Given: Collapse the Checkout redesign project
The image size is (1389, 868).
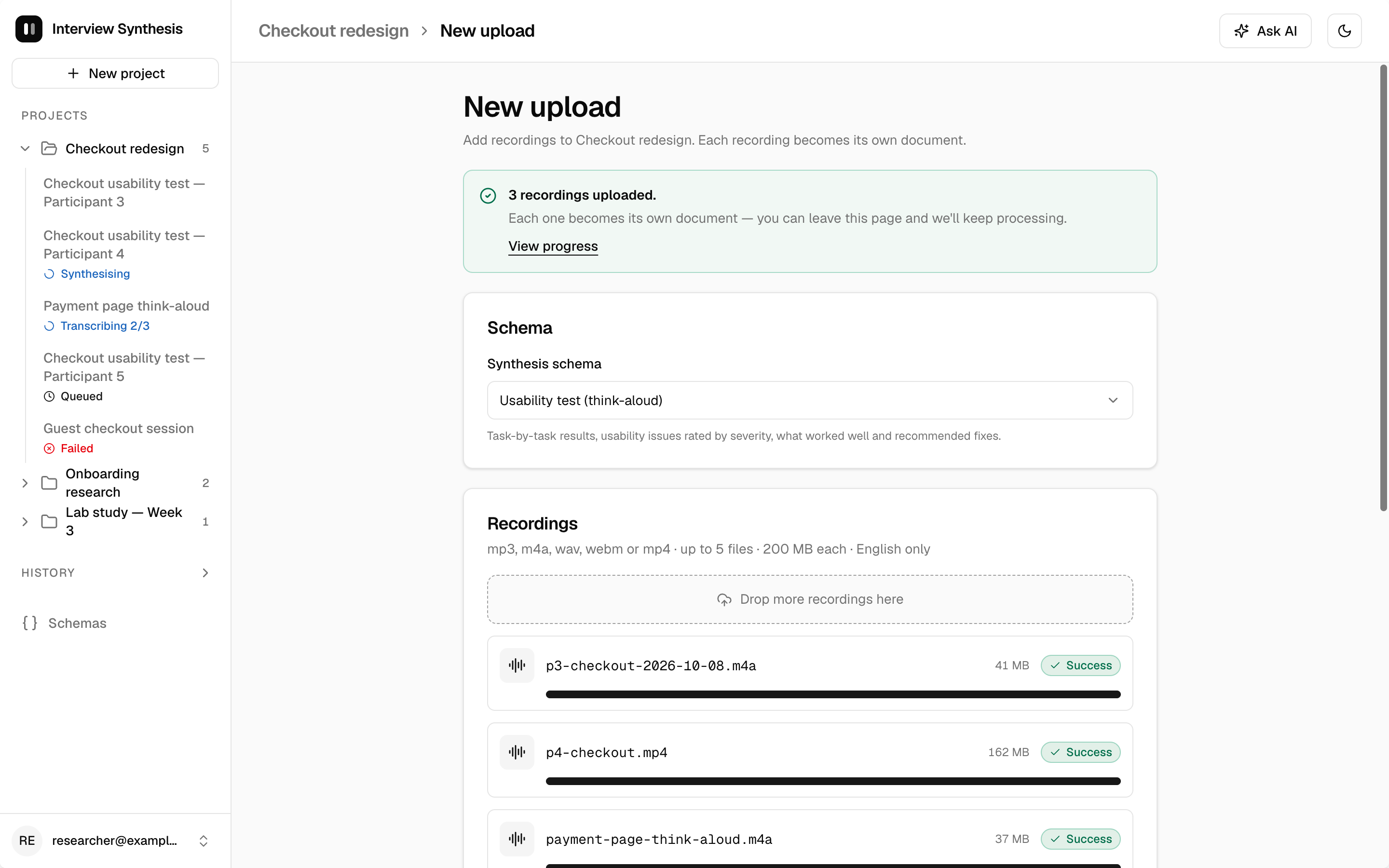Looking at the screenshot, I should [x=25, y=149].
